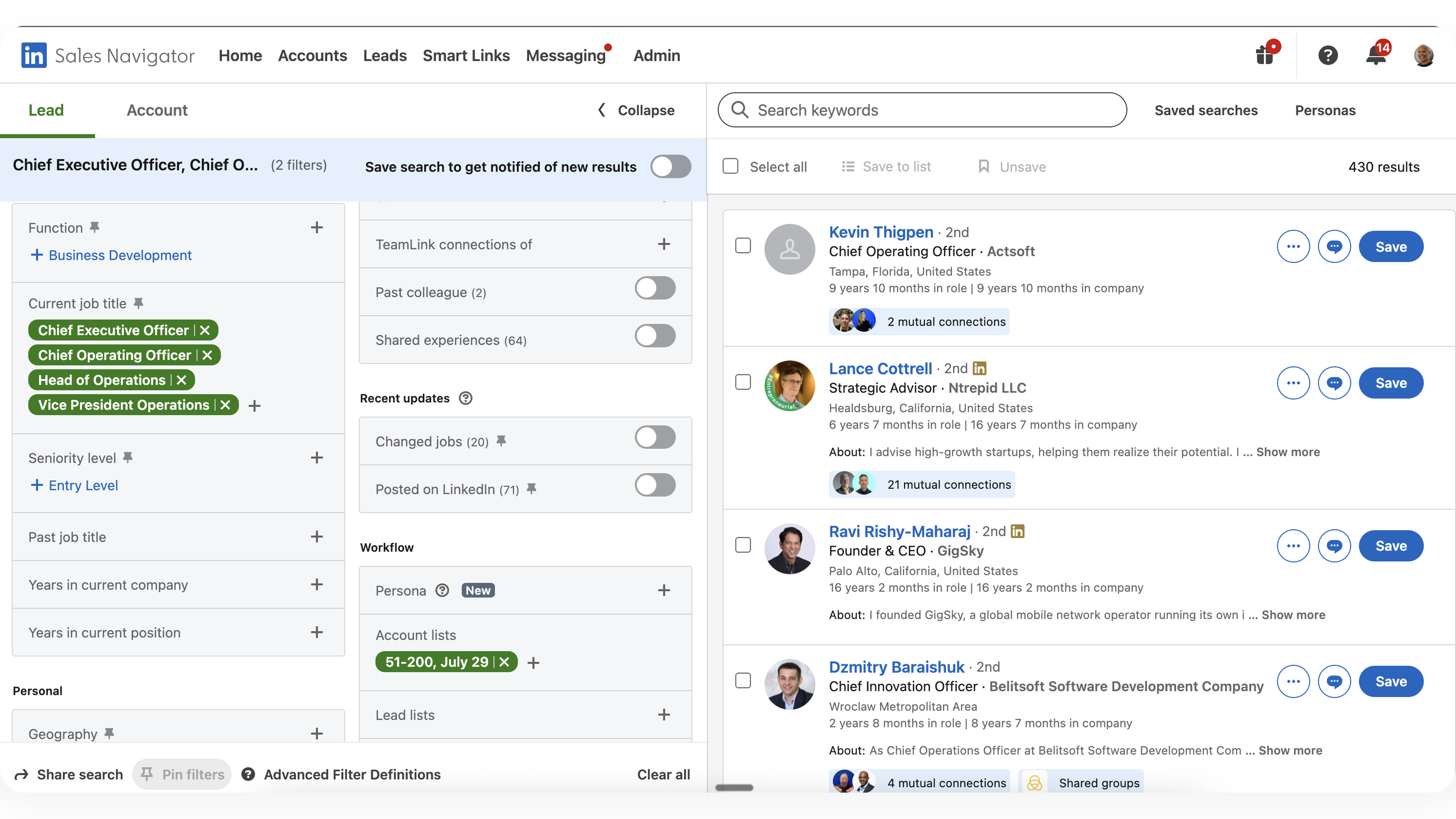Expand the Persona filter

664,590
